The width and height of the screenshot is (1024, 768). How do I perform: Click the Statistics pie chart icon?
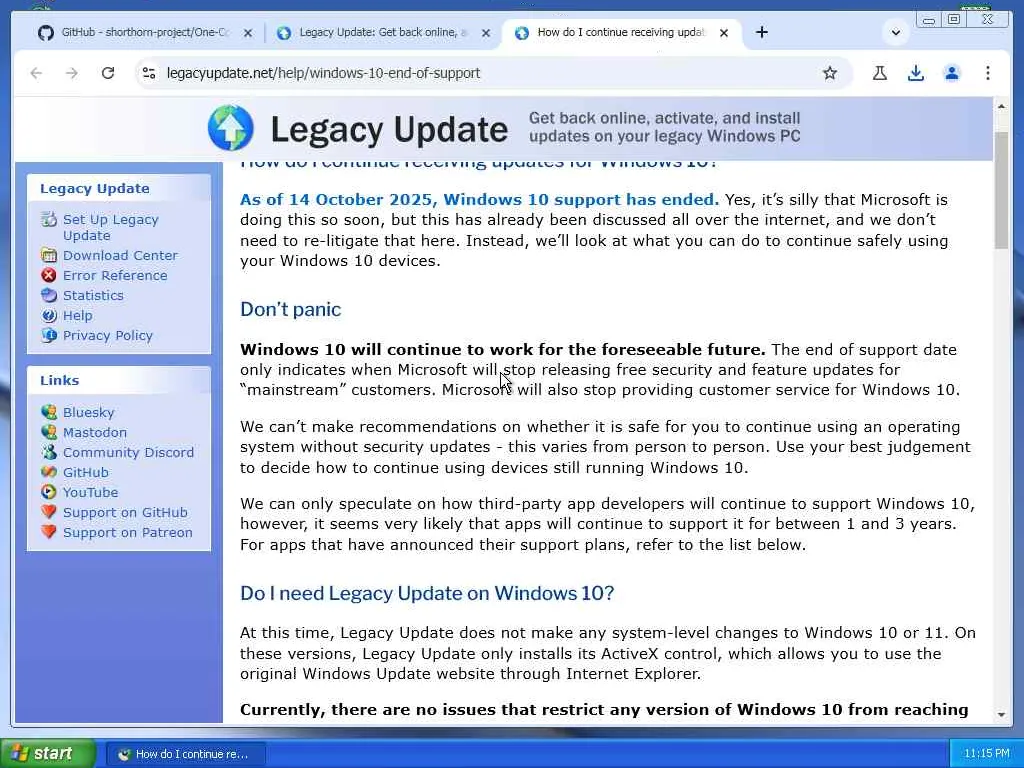click(49, 295)
